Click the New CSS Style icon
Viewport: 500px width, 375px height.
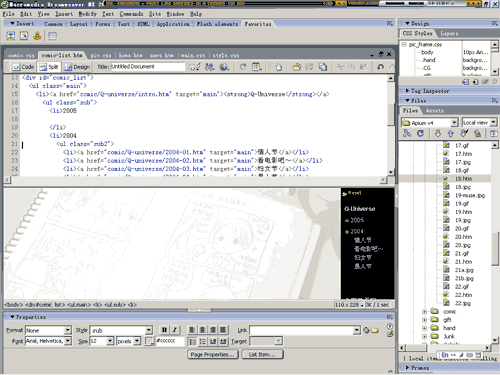[475, 82]
